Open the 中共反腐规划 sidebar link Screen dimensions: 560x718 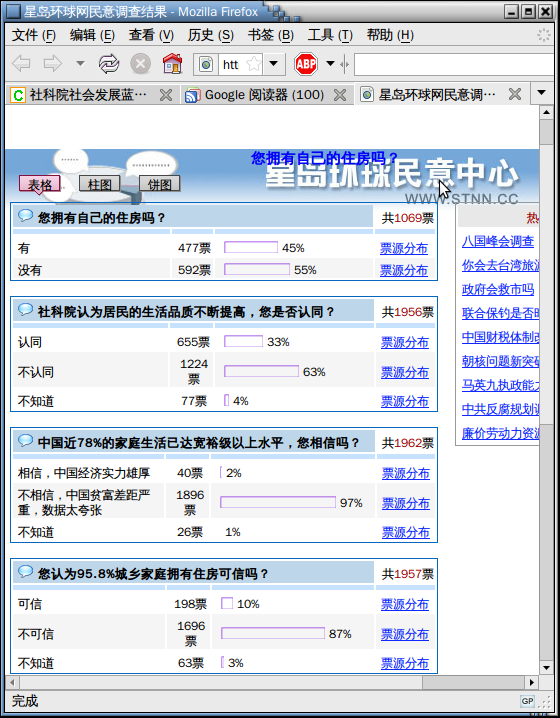point(500,409)
